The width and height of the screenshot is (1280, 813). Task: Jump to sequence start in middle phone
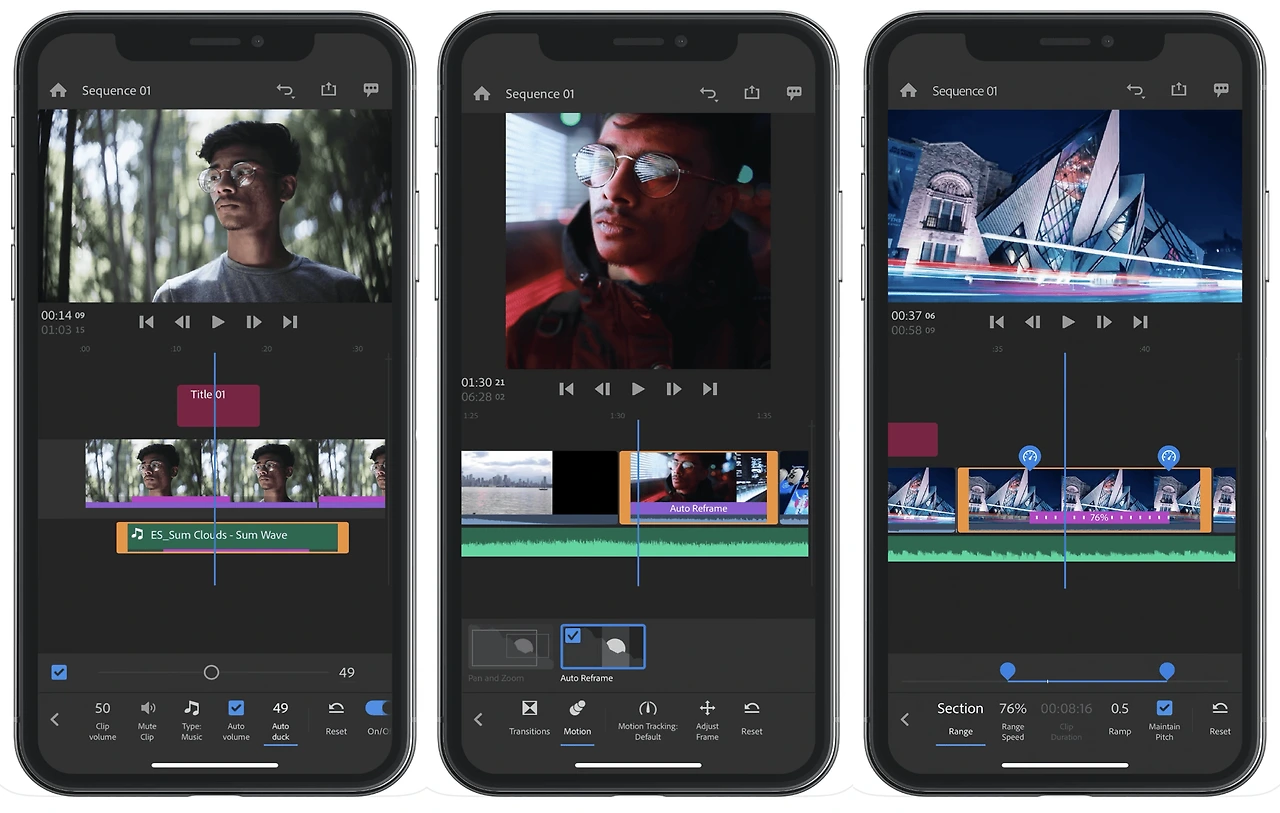[567, 389]
